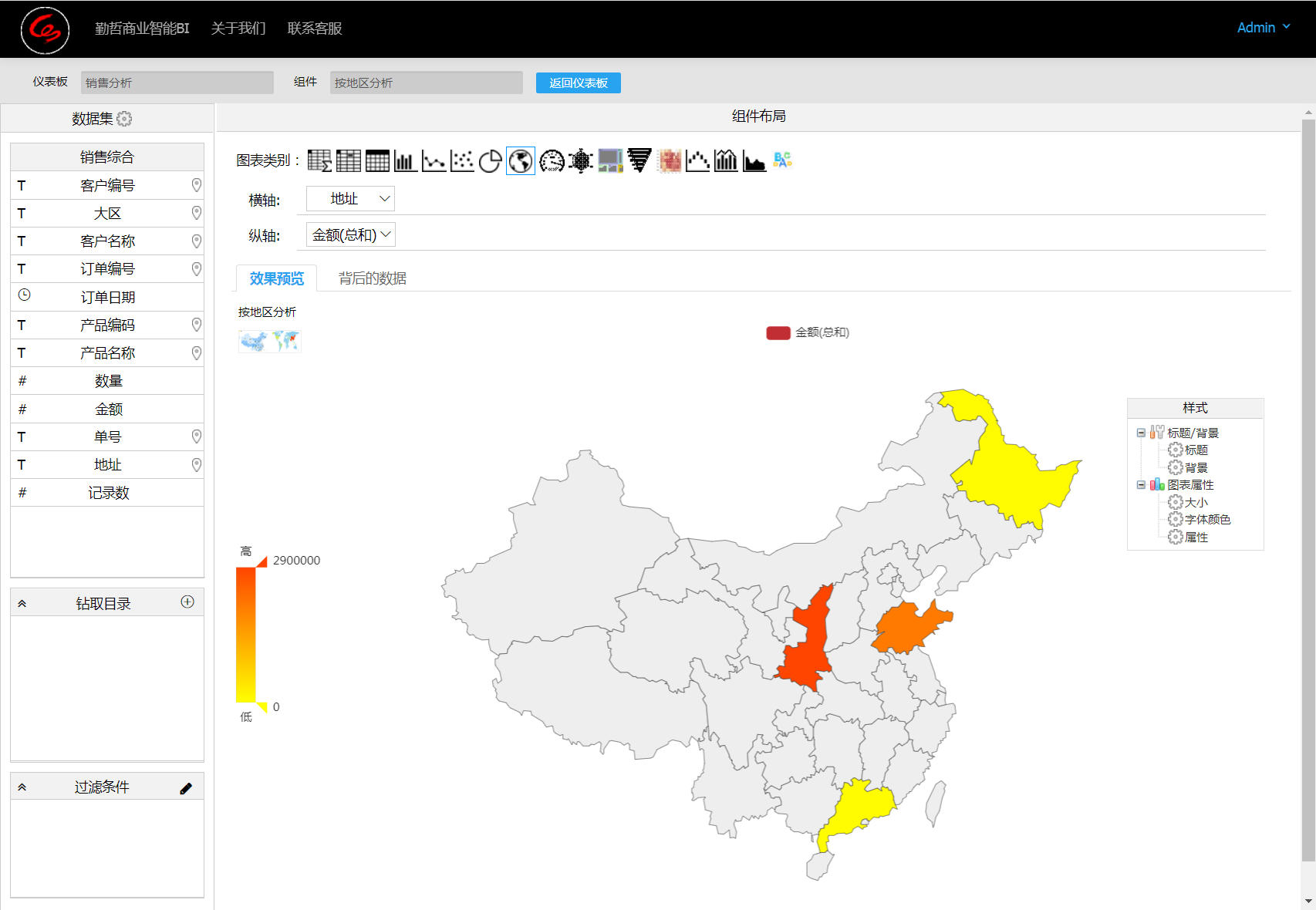Open the Admin user menu
This screenshot has height=910, width=1316.
tap(1263, 28)
